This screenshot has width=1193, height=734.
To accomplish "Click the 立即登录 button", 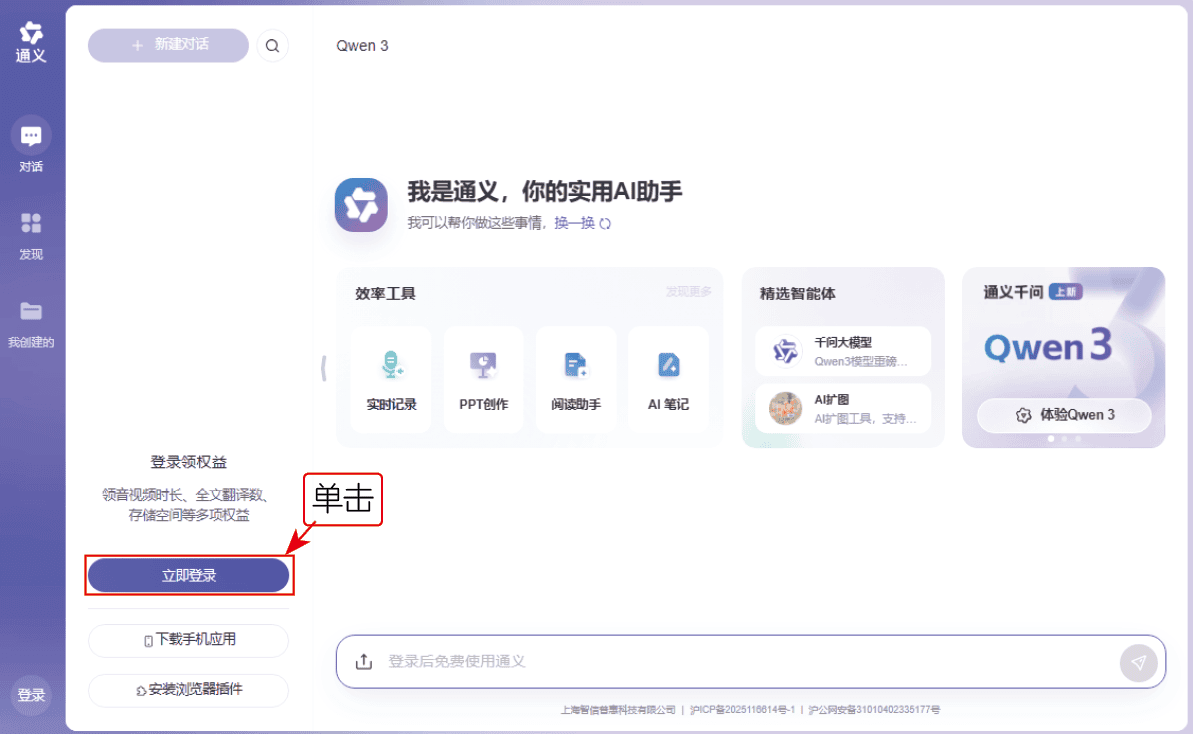I will (x=189, y=576).
